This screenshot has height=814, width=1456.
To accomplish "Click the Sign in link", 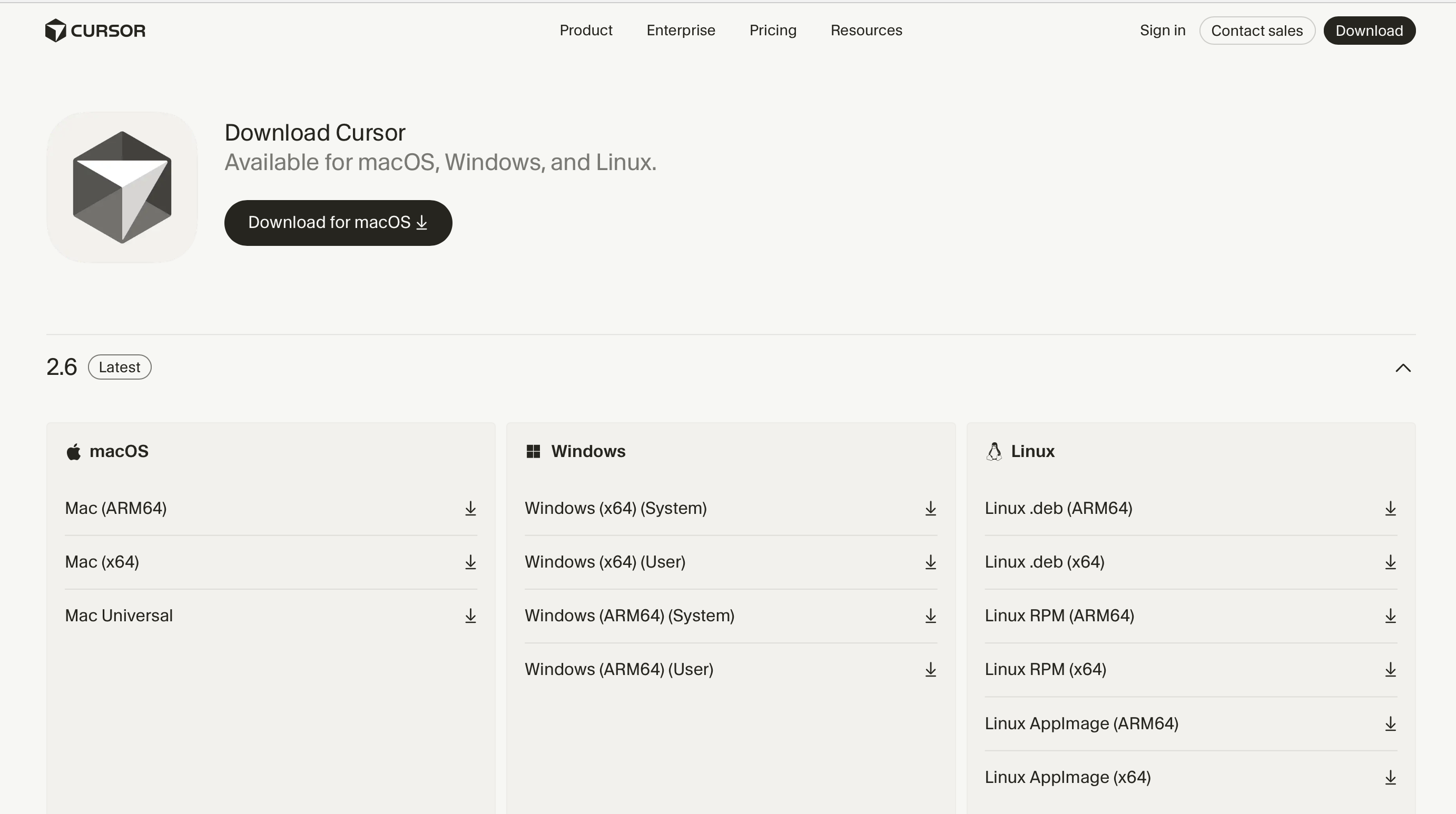I will (x=1162, y=31).
